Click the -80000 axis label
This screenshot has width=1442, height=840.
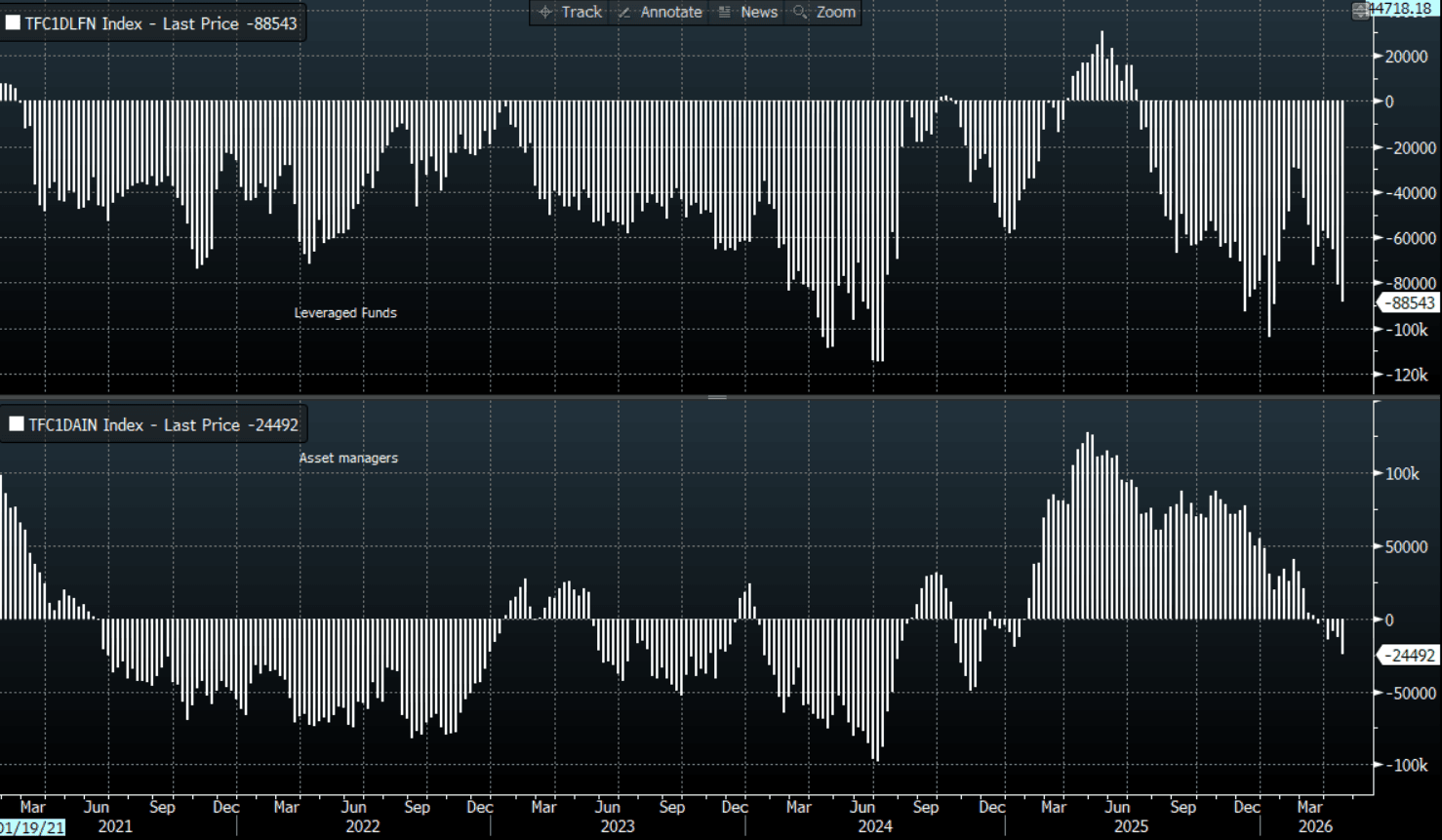(1411, 284)
